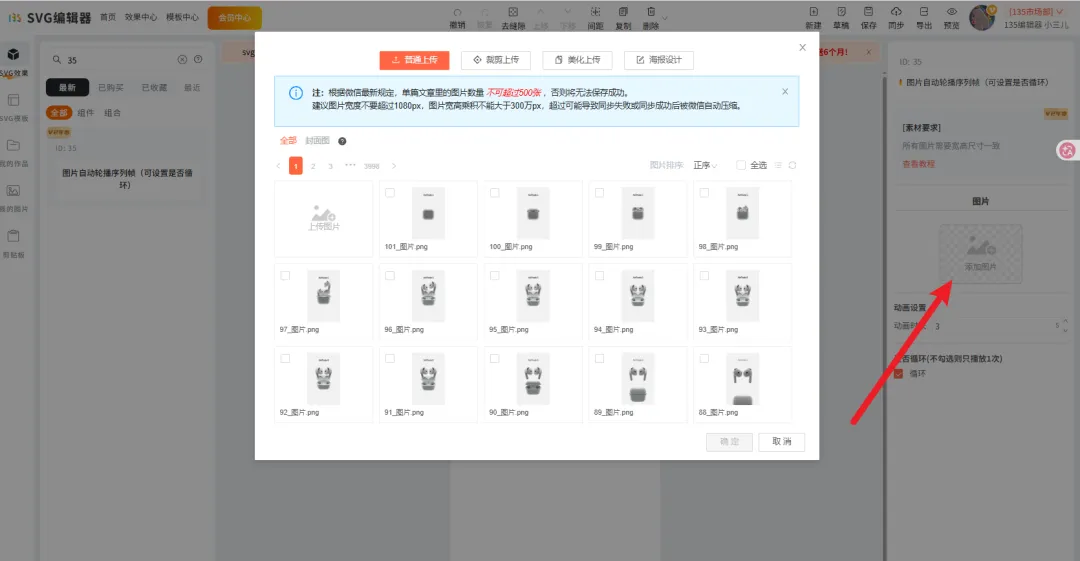Screen dimensions: 1080x561
Task: Close the blue notice banner
Action: (785, 91)
